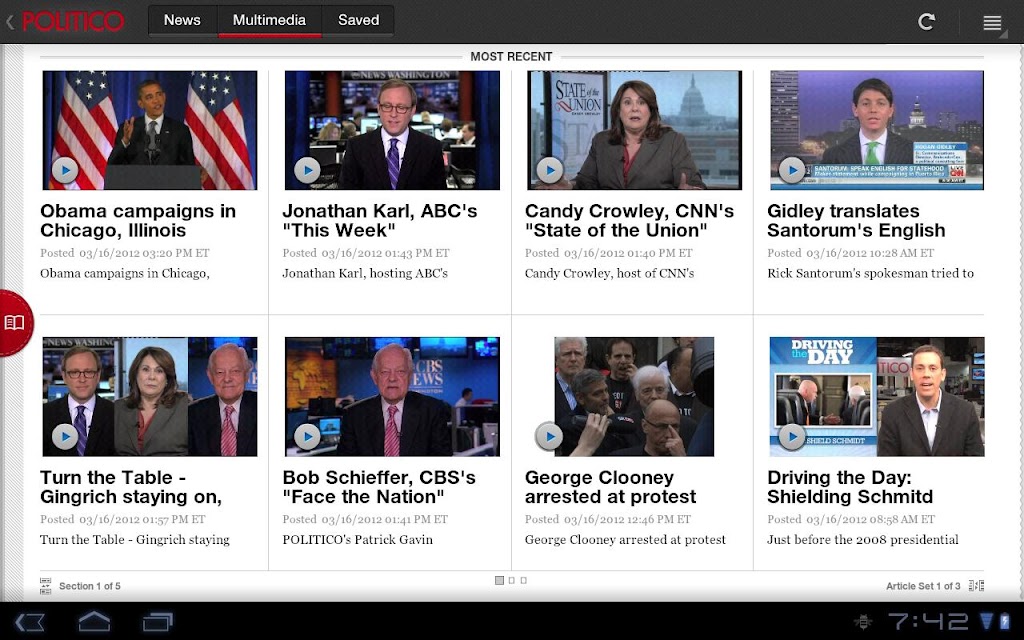Open headline 'Gidley translates Santorum's English'

pyautogui.click(x=856, y=221)
